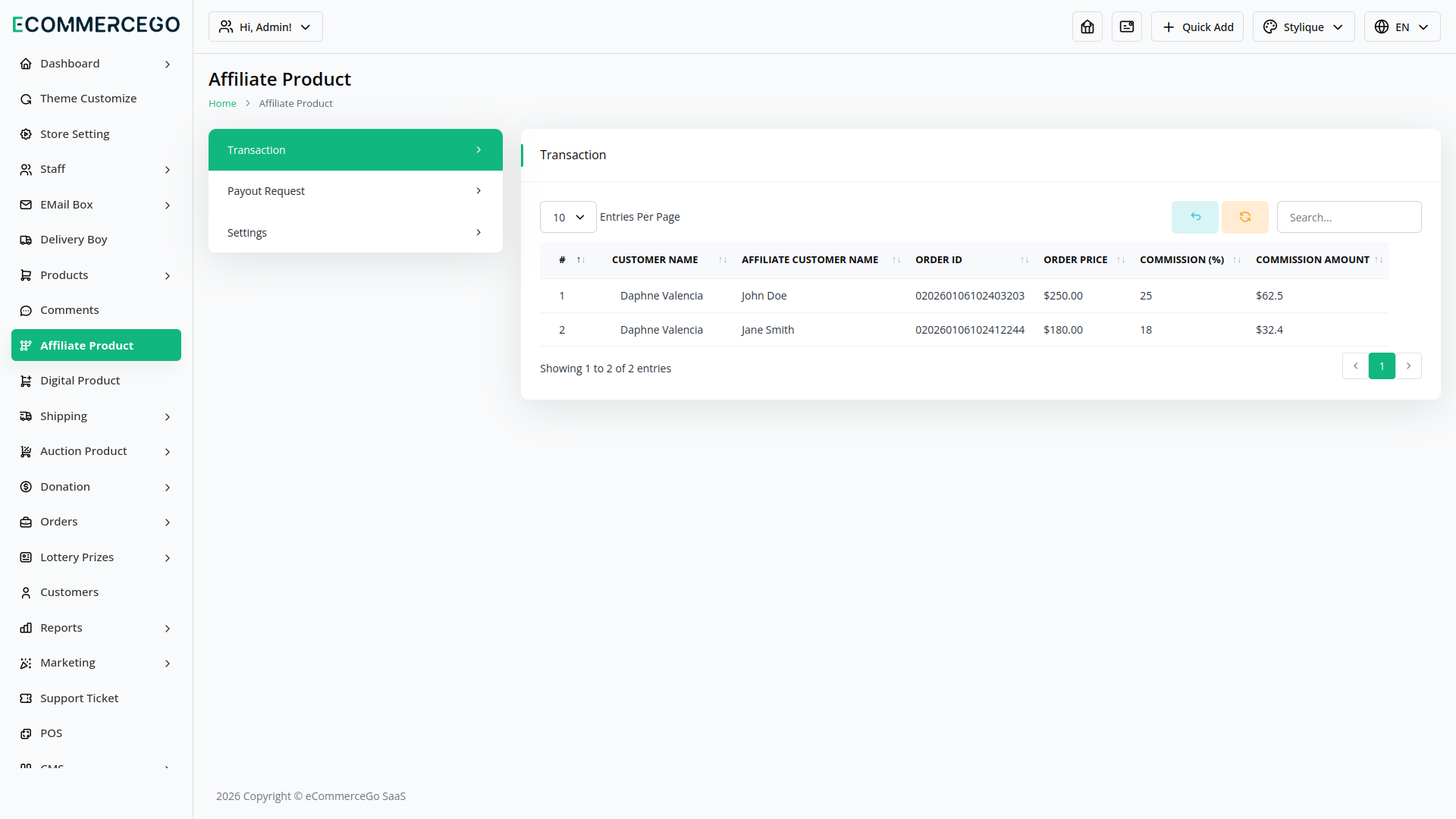Select the Settings tab
This screenshot has width=1456, height=819.
point(356,232)
